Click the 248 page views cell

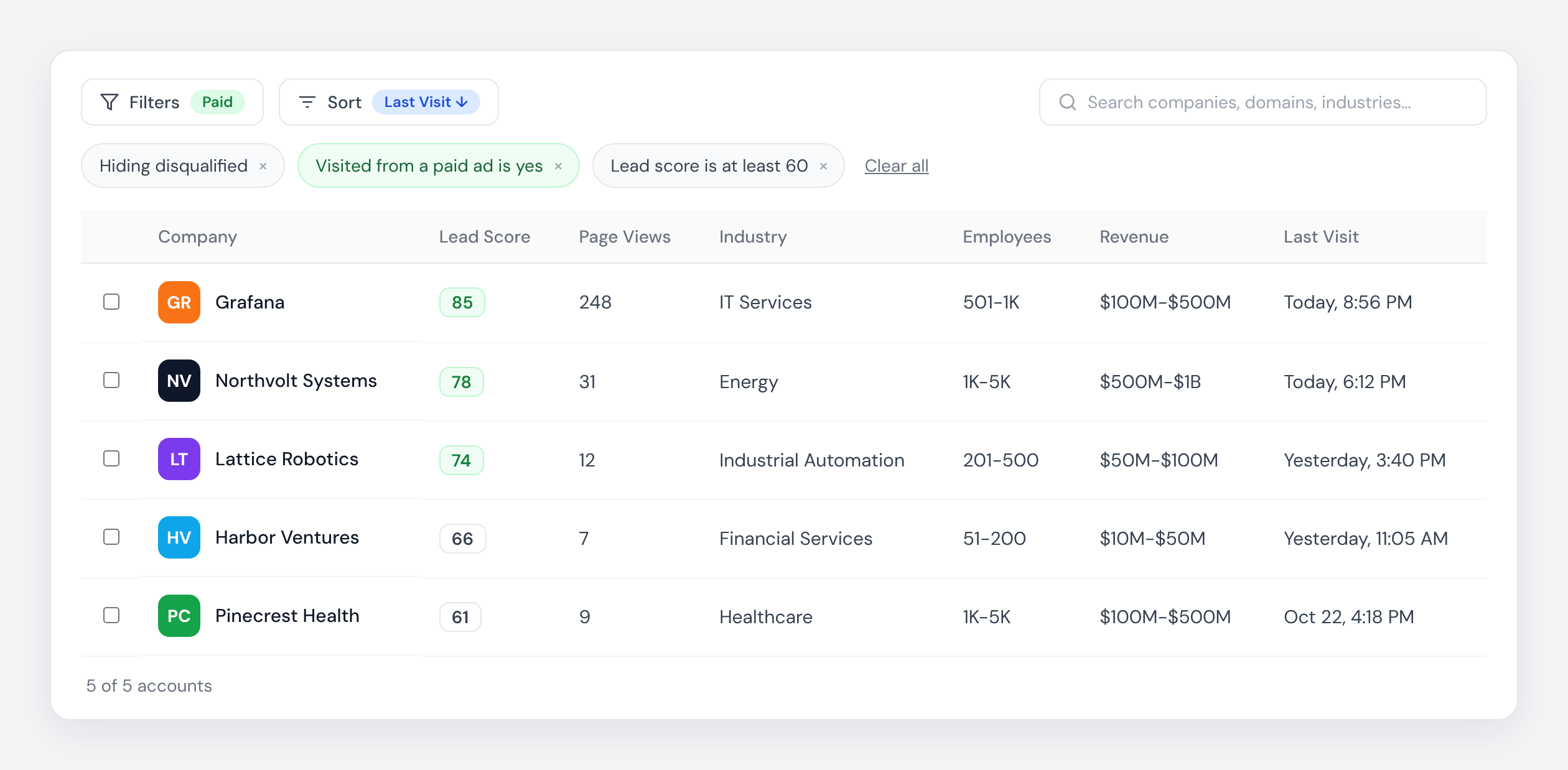[x=595, y=302]
